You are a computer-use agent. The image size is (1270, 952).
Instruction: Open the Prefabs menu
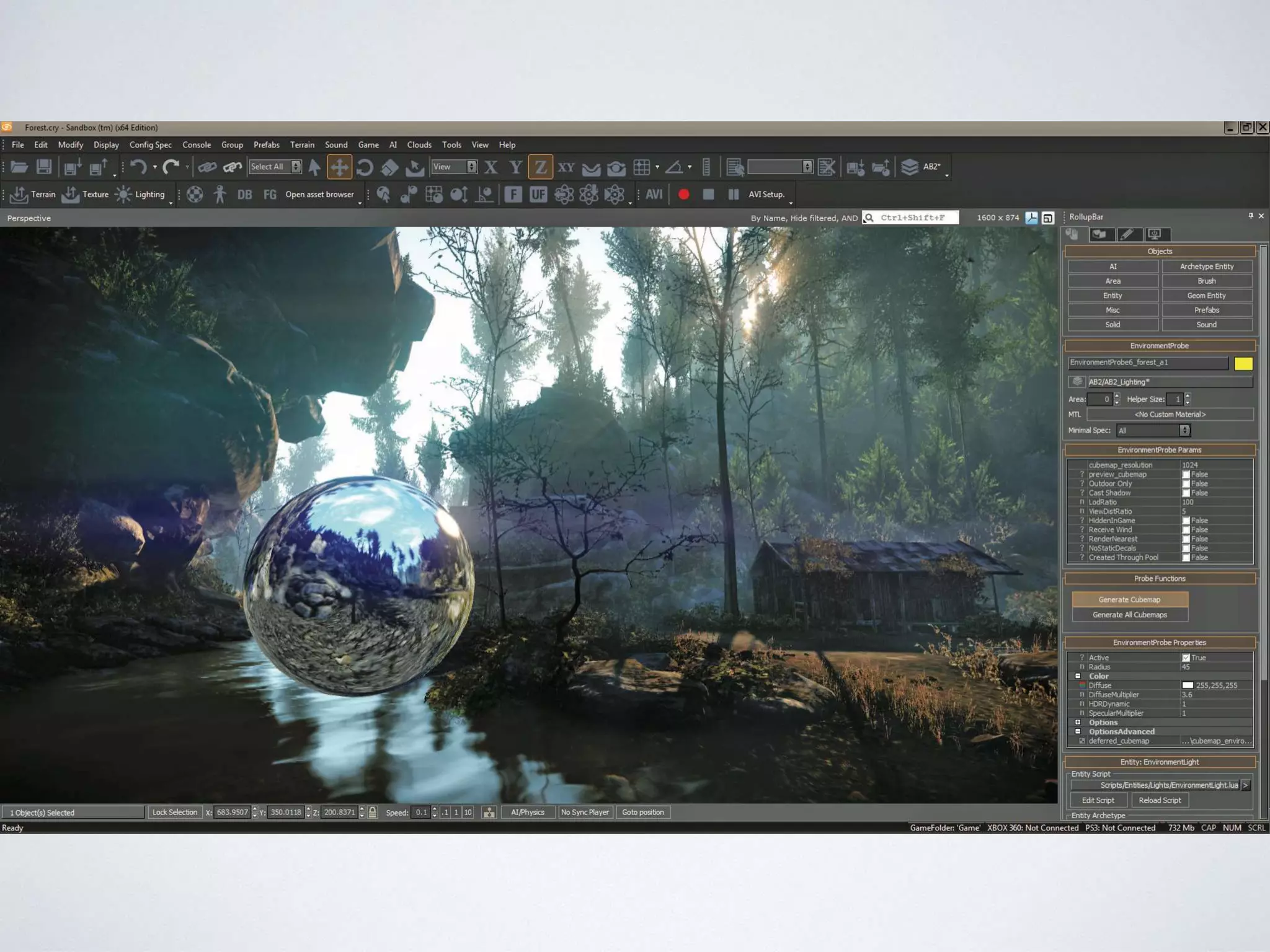click(x=266, y=145)
